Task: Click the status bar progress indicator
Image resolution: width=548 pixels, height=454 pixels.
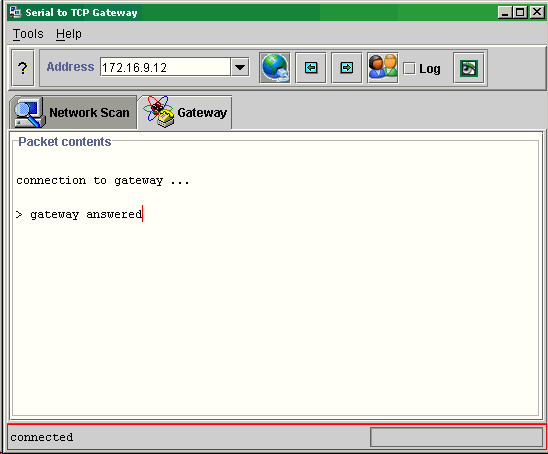Action: 456,437
